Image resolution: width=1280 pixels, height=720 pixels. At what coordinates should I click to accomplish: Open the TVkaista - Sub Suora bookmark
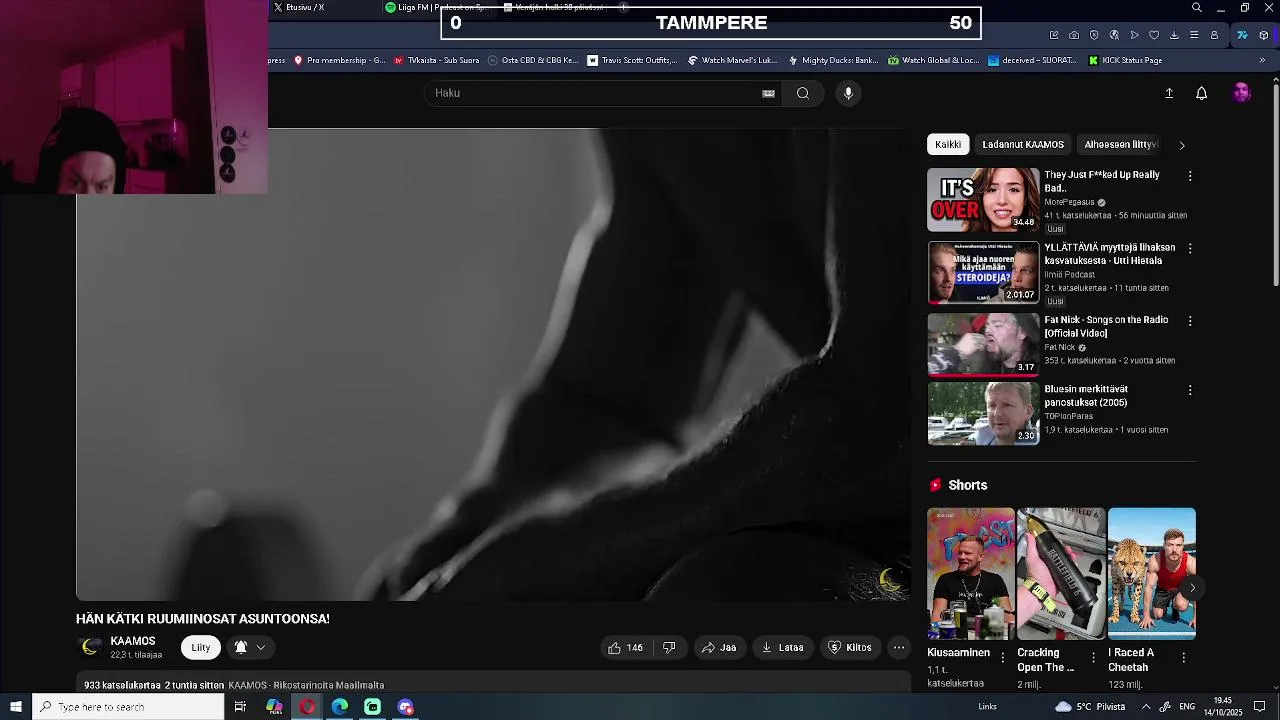click(x=436, y=60)
